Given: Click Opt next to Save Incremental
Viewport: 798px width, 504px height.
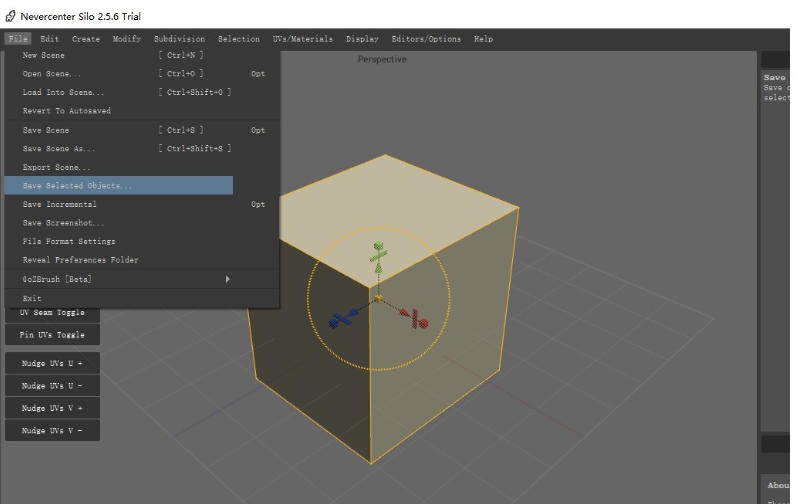Looking at the screenshot, I should pos(258,204).
